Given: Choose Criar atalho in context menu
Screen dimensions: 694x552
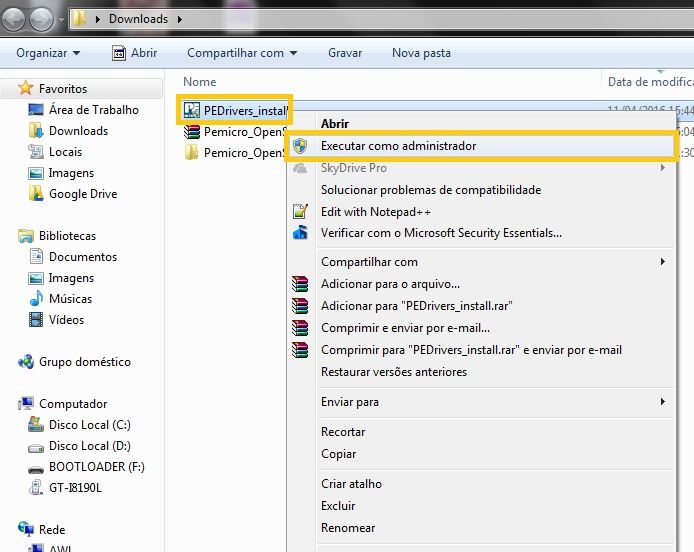Looking at the screenshot, I should 351,484.
